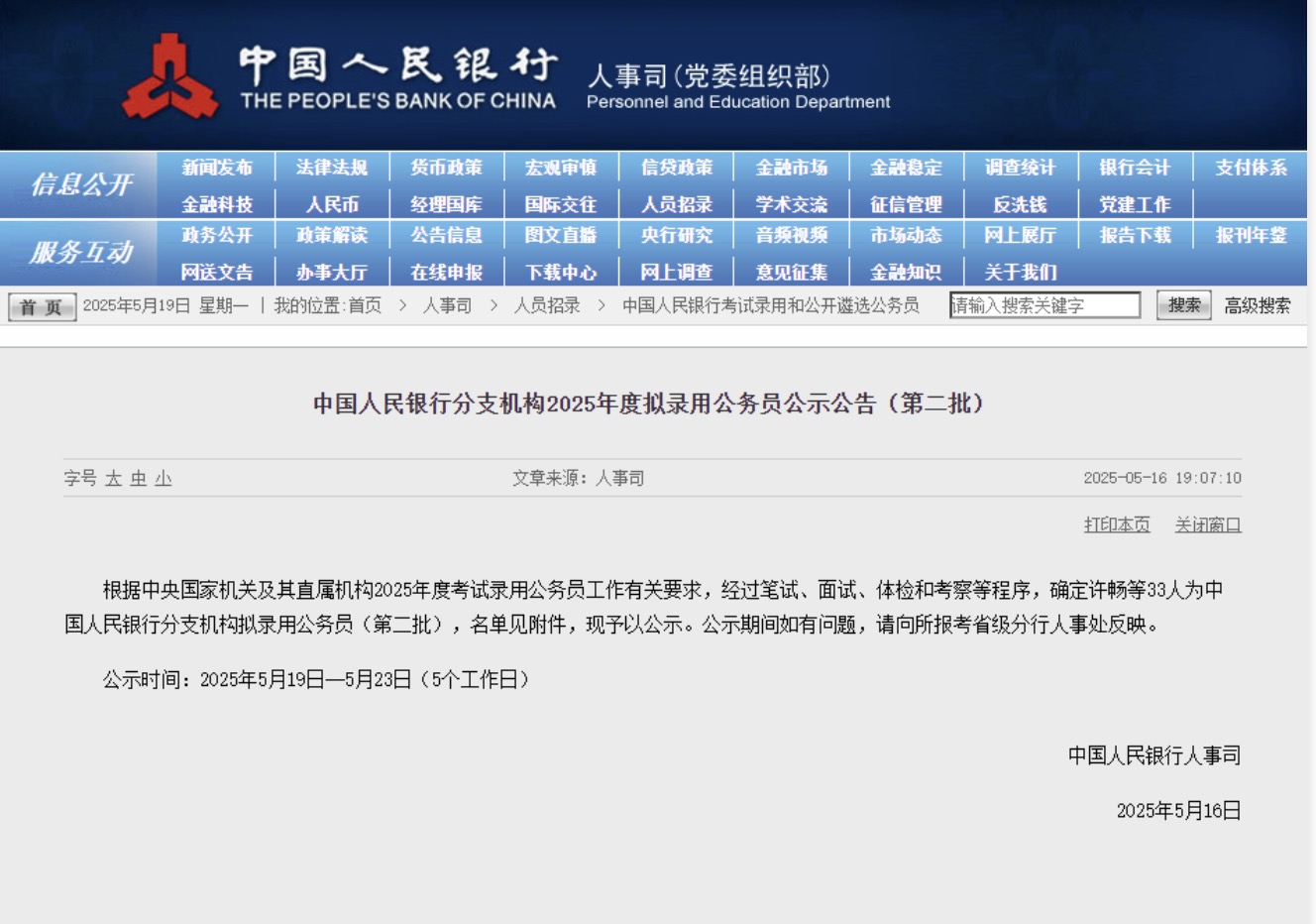Click the timestamp 2025-05-16 19:07:10
Screen dimensions: 1316x924
click(1162, 478)
